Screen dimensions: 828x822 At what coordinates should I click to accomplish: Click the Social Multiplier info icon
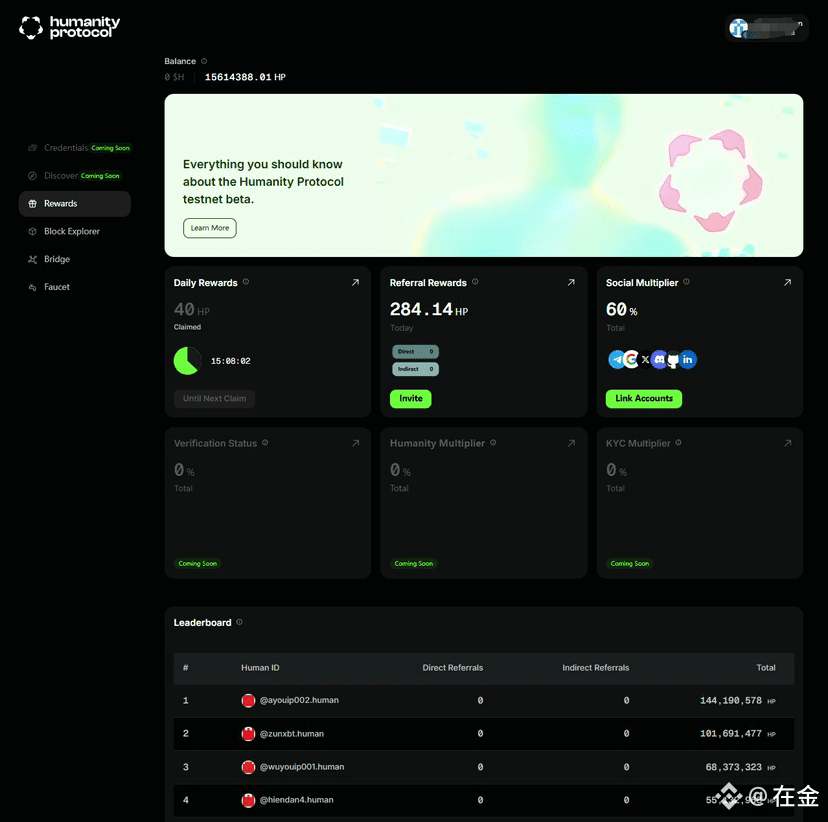pos(686,282)
